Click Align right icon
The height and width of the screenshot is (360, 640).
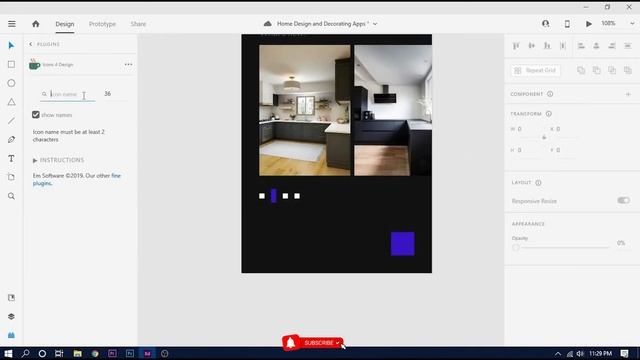(x=612, y=46)
